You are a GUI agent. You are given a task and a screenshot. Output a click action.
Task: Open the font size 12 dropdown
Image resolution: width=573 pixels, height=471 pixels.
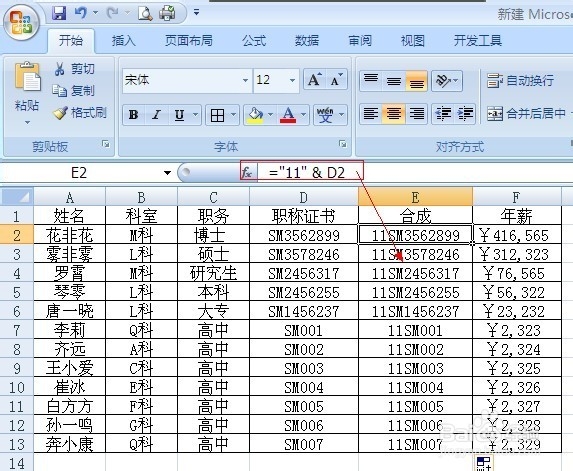[292, 80]
